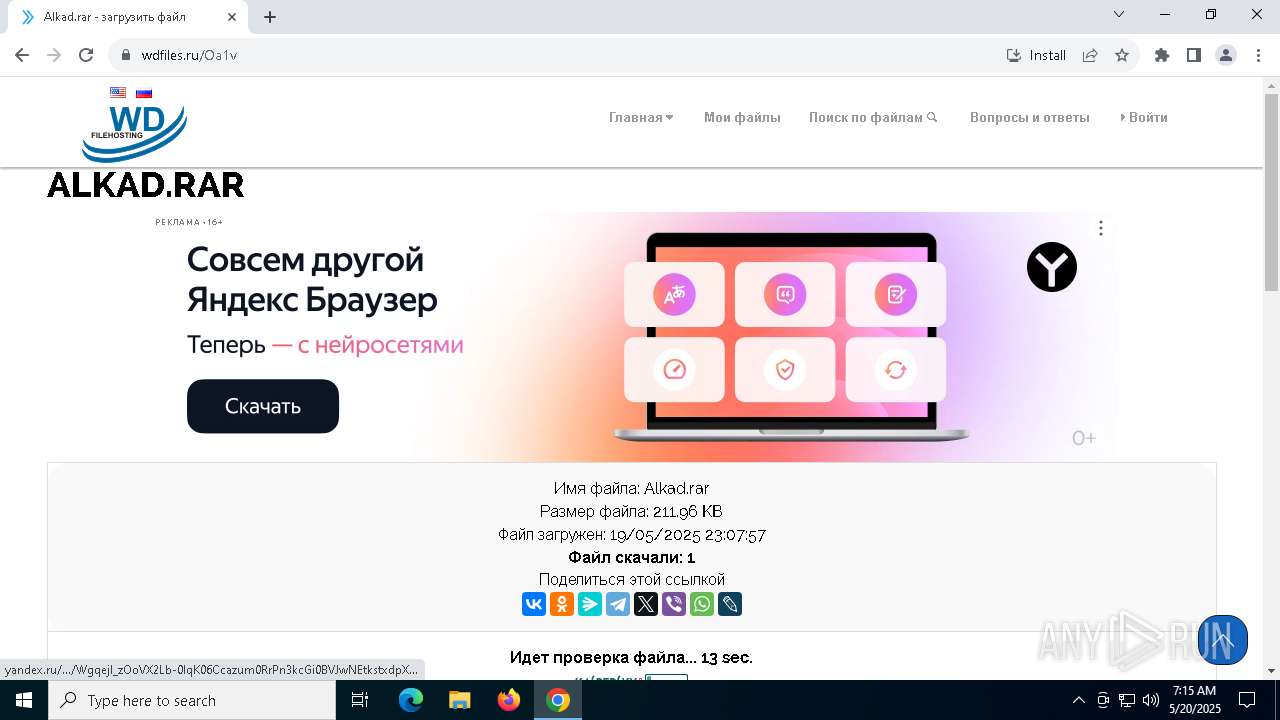The image size is (1280, 720).
Task: Open the network tray icon
Action: (x=1127, y=700)
